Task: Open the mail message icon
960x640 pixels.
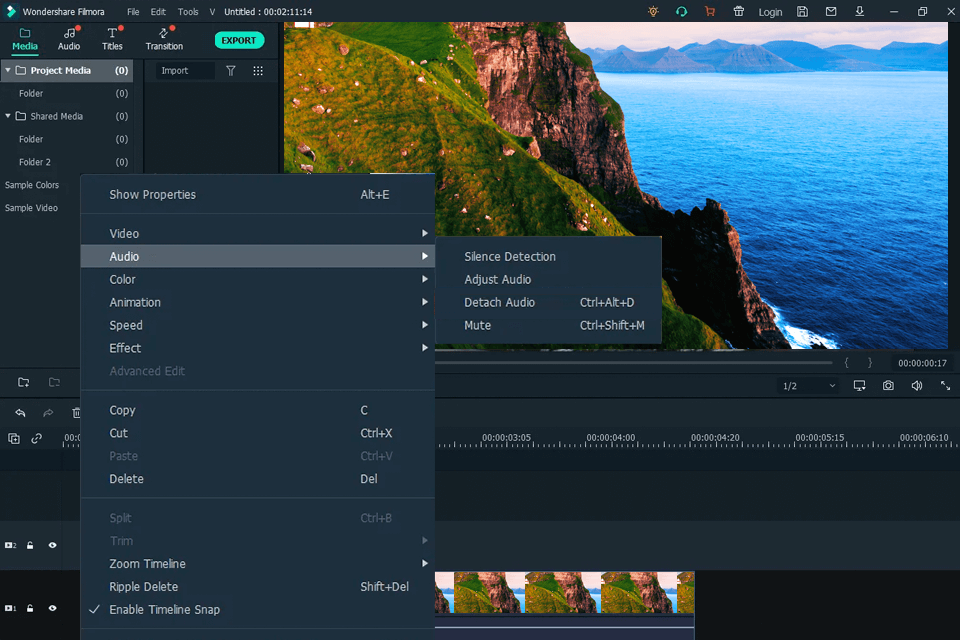Action: click(831, 12)
